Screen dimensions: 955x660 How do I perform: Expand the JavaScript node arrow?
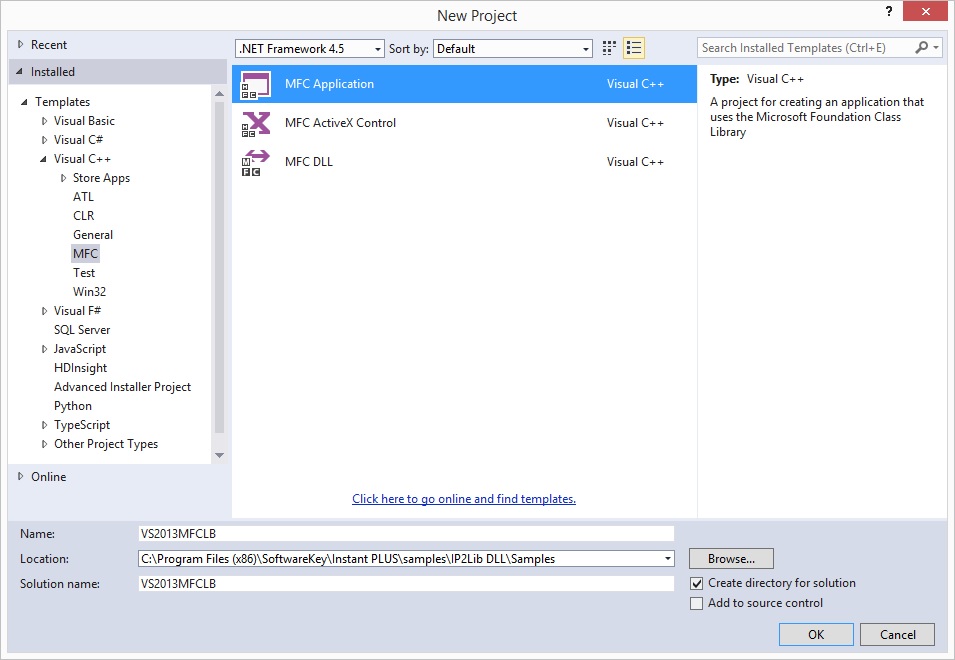point(44,349)
